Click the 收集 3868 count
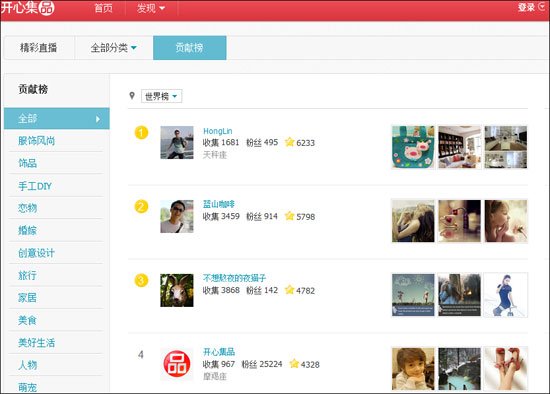This screenshot has width=550, height=394. point(221,291)
